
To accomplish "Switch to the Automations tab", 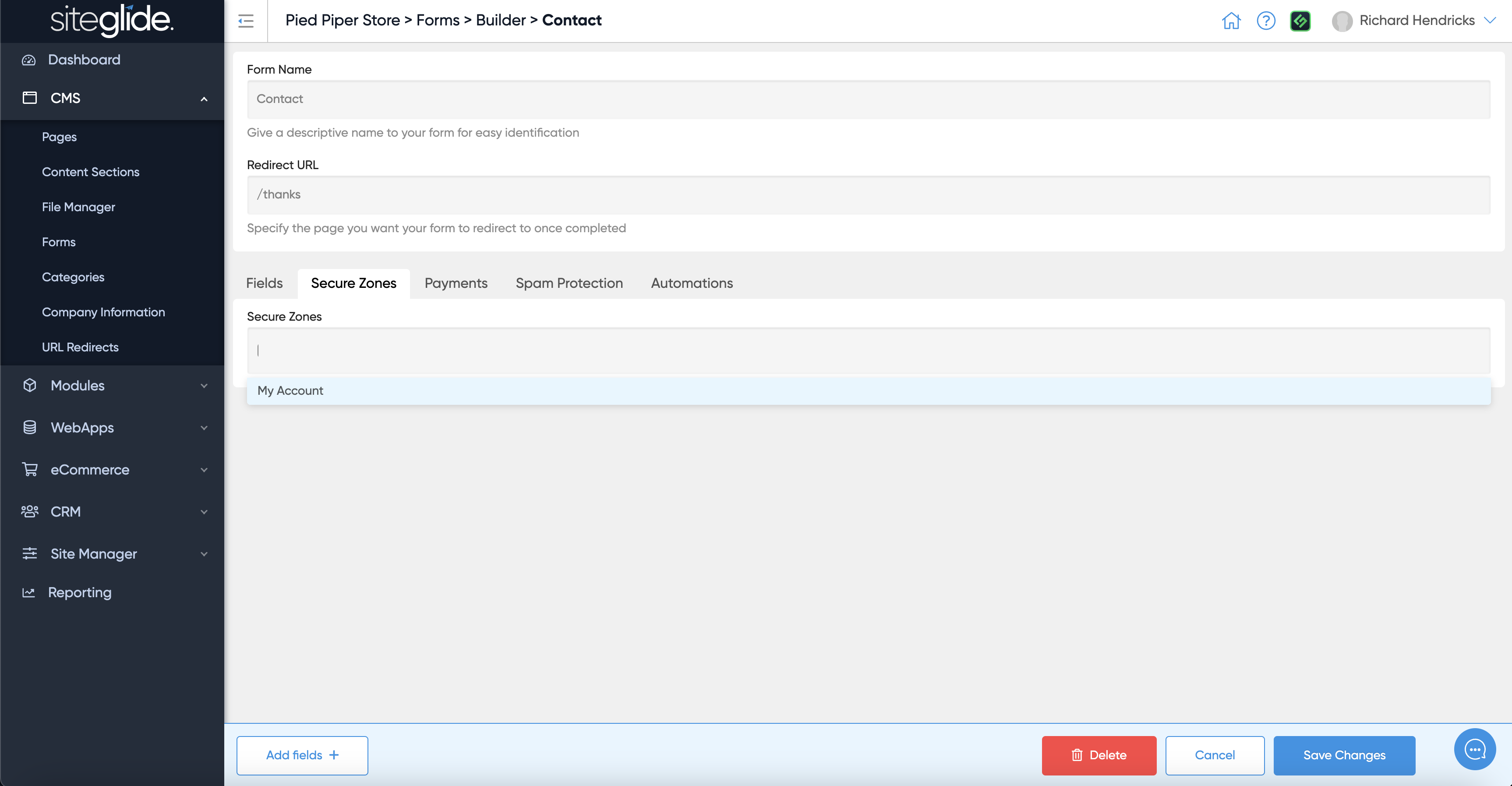I will point(692,283).
